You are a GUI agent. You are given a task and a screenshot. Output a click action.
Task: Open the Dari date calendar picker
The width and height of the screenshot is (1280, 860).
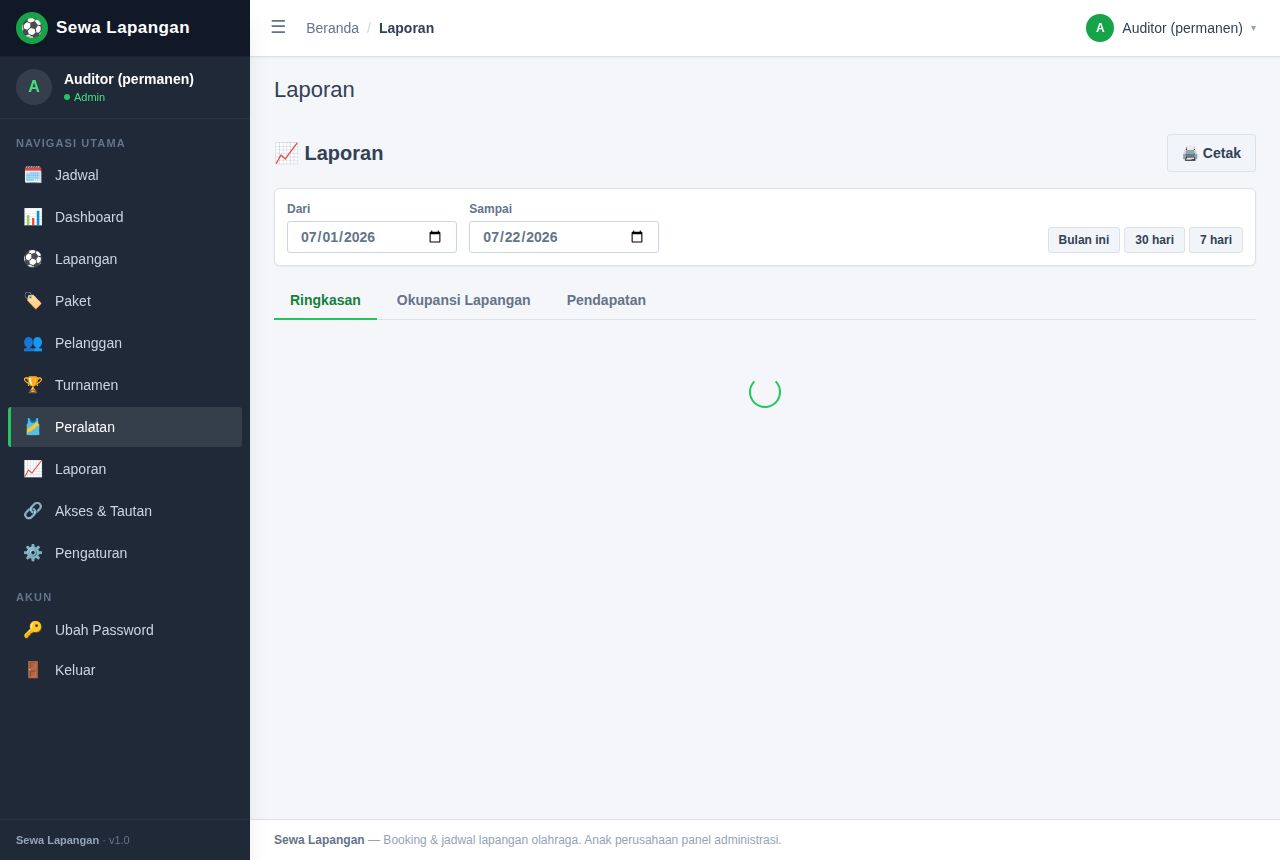(435, 237)
